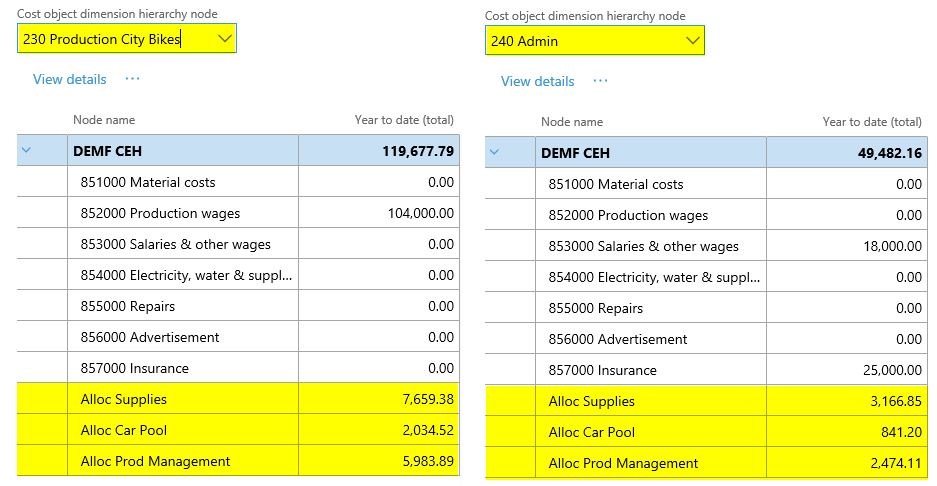Viewport: 937px width, 486px height.
Task: Select Alloc Prod Management row in left grid
Action: 155,461
